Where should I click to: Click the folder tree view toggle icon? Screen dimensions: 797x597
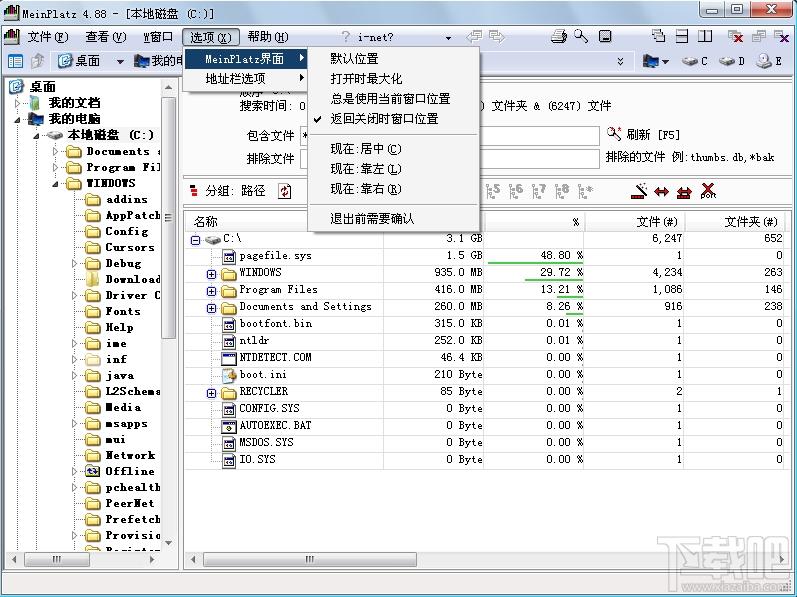point(16,61)
